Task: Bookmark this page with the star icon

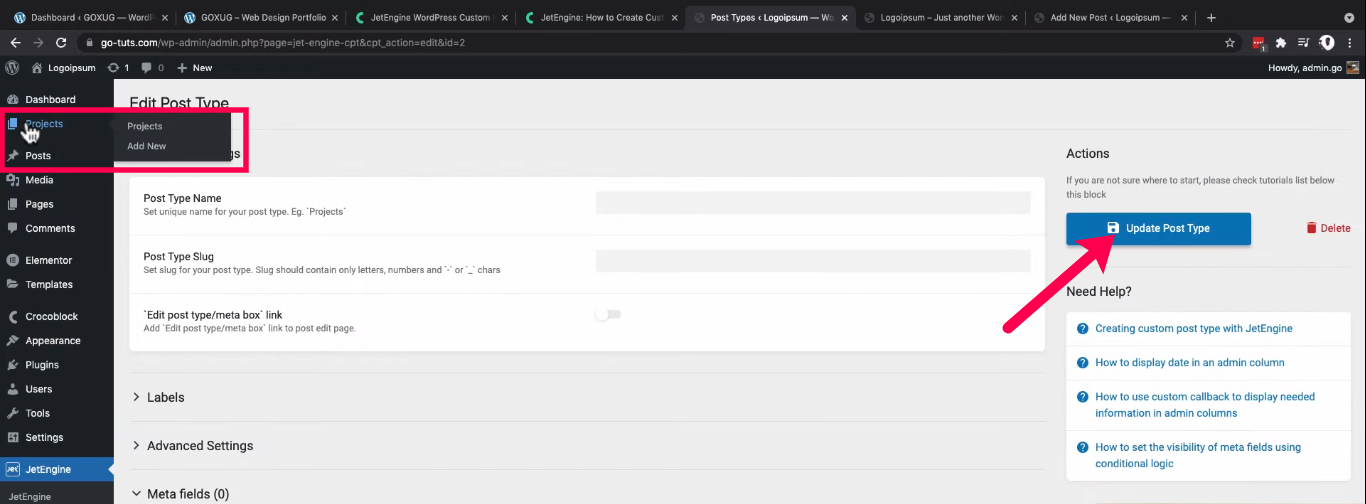Action: point(1230,43)
